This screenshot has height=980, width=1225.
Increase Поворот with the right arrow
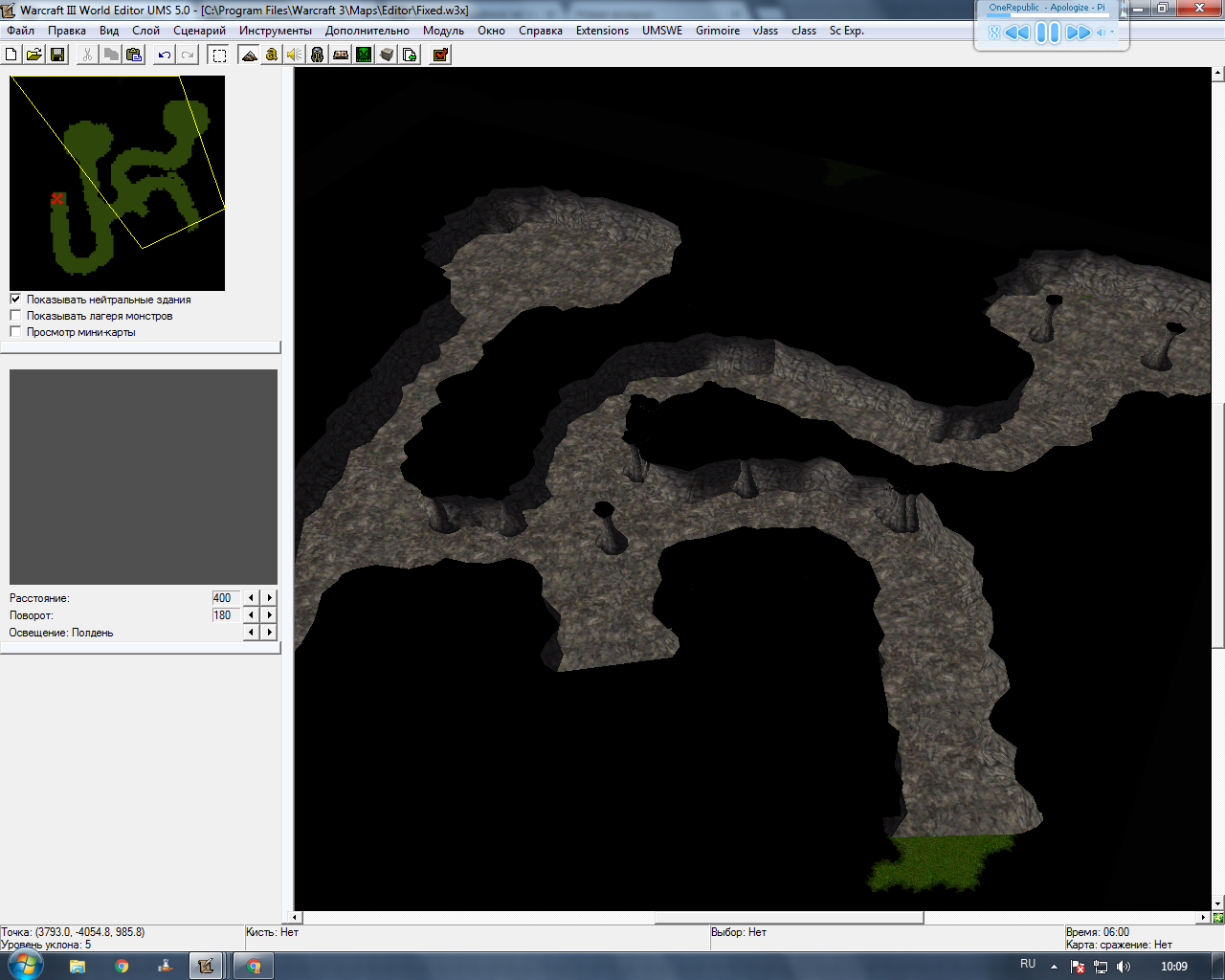(x=270, y=614)
